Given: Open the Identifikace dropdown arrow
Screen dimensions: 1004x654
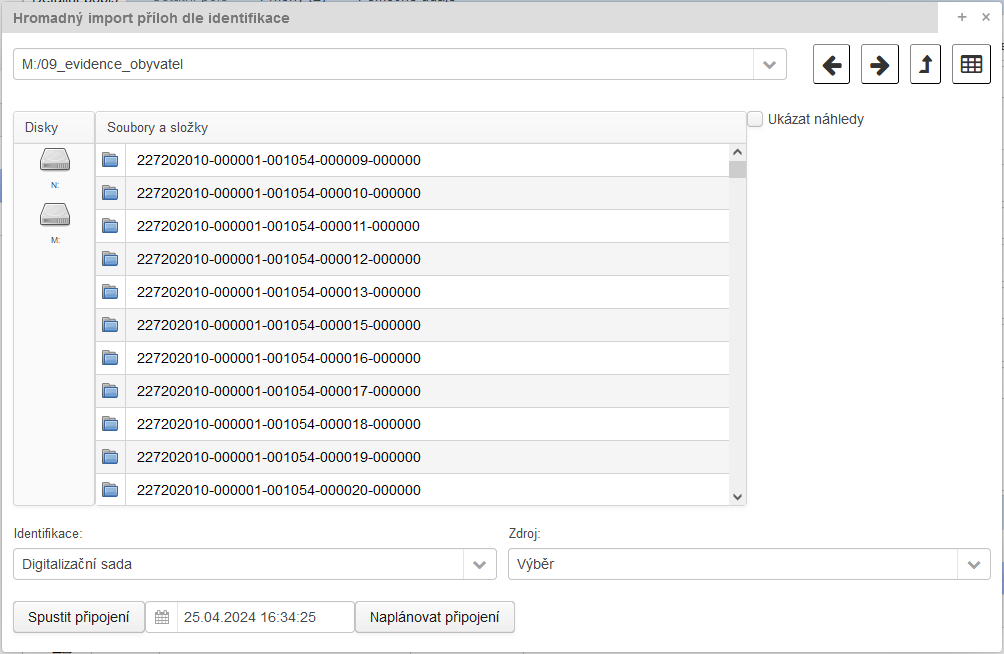Looking at the screenshot, I should click(479, 564).
